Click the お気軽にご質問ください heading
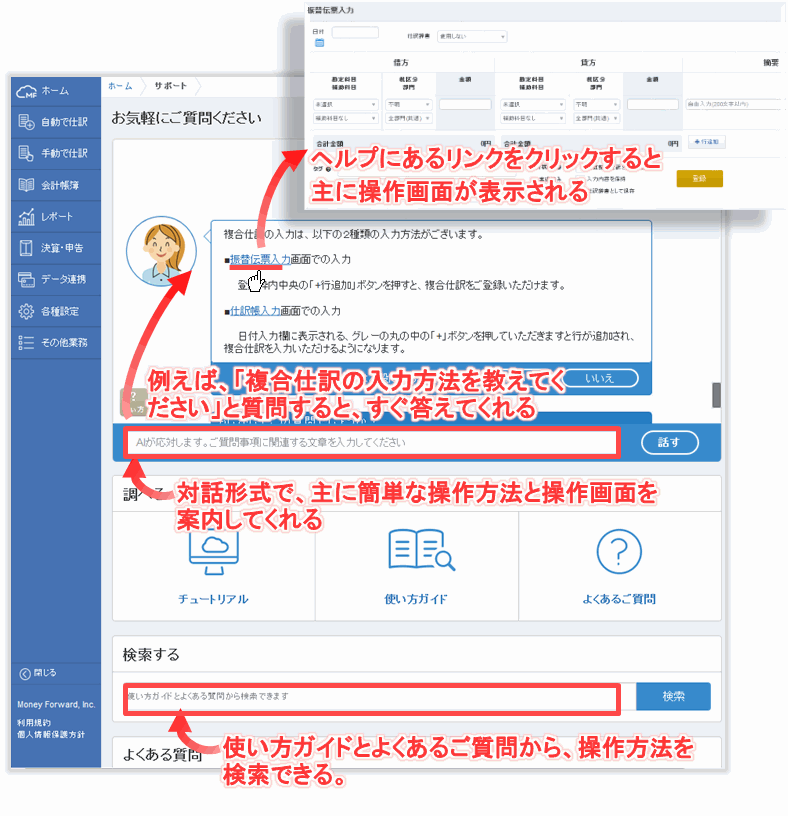 pyautogui.click(x=186, y=118)
